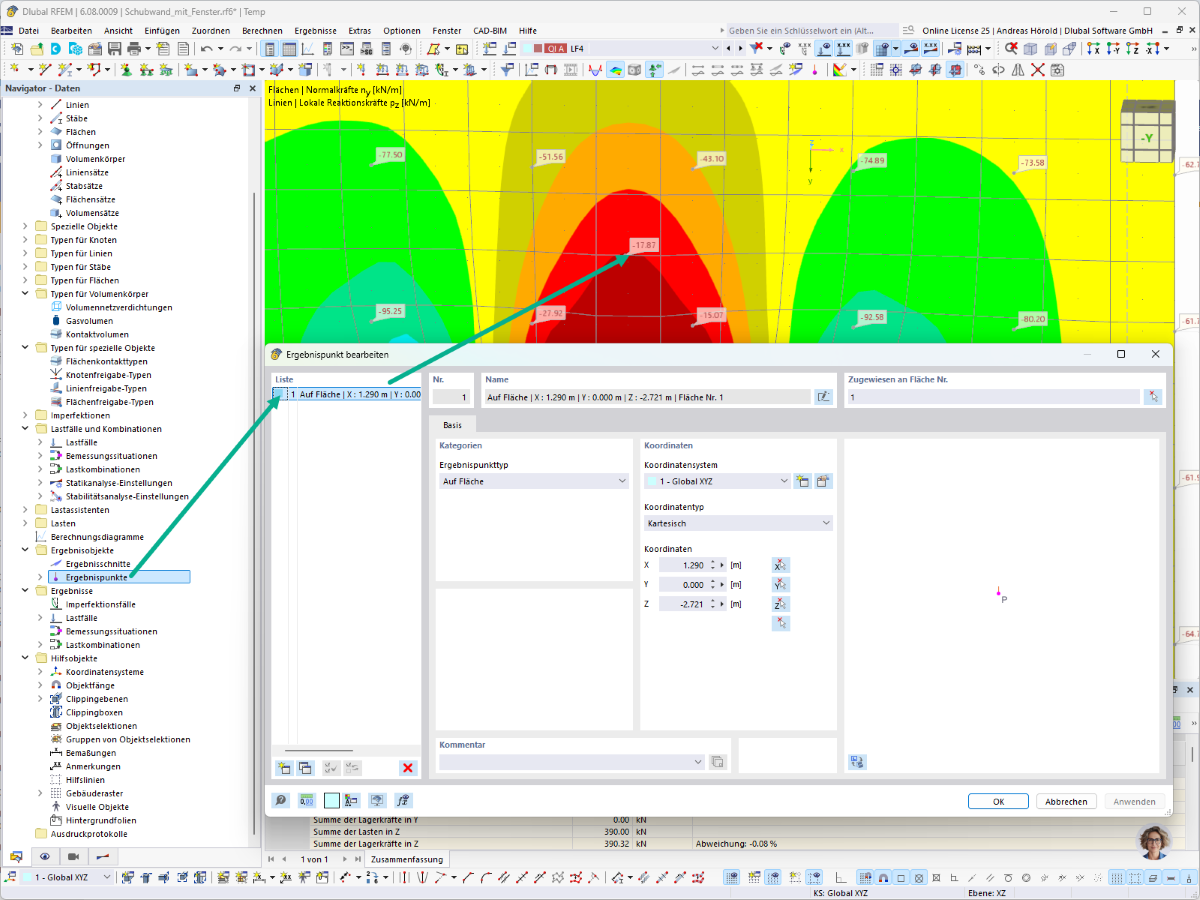Image resolution: width=1200 pixels, height=900 pixels.
Task: Select the Zusammenfassung tab at bottom
Action: tap(407, 859)
